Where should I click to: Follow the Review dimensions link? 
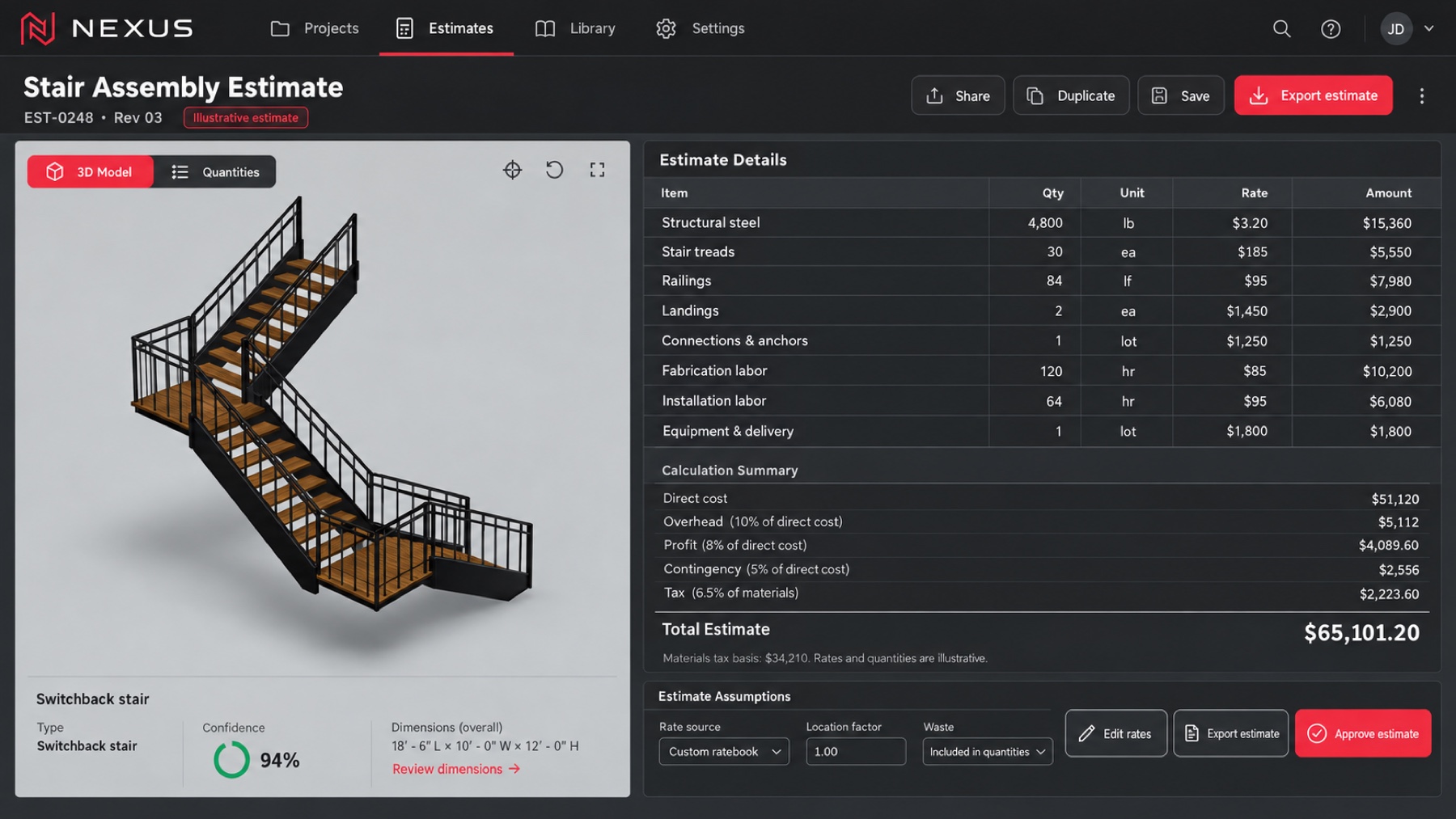pos(456,769)
